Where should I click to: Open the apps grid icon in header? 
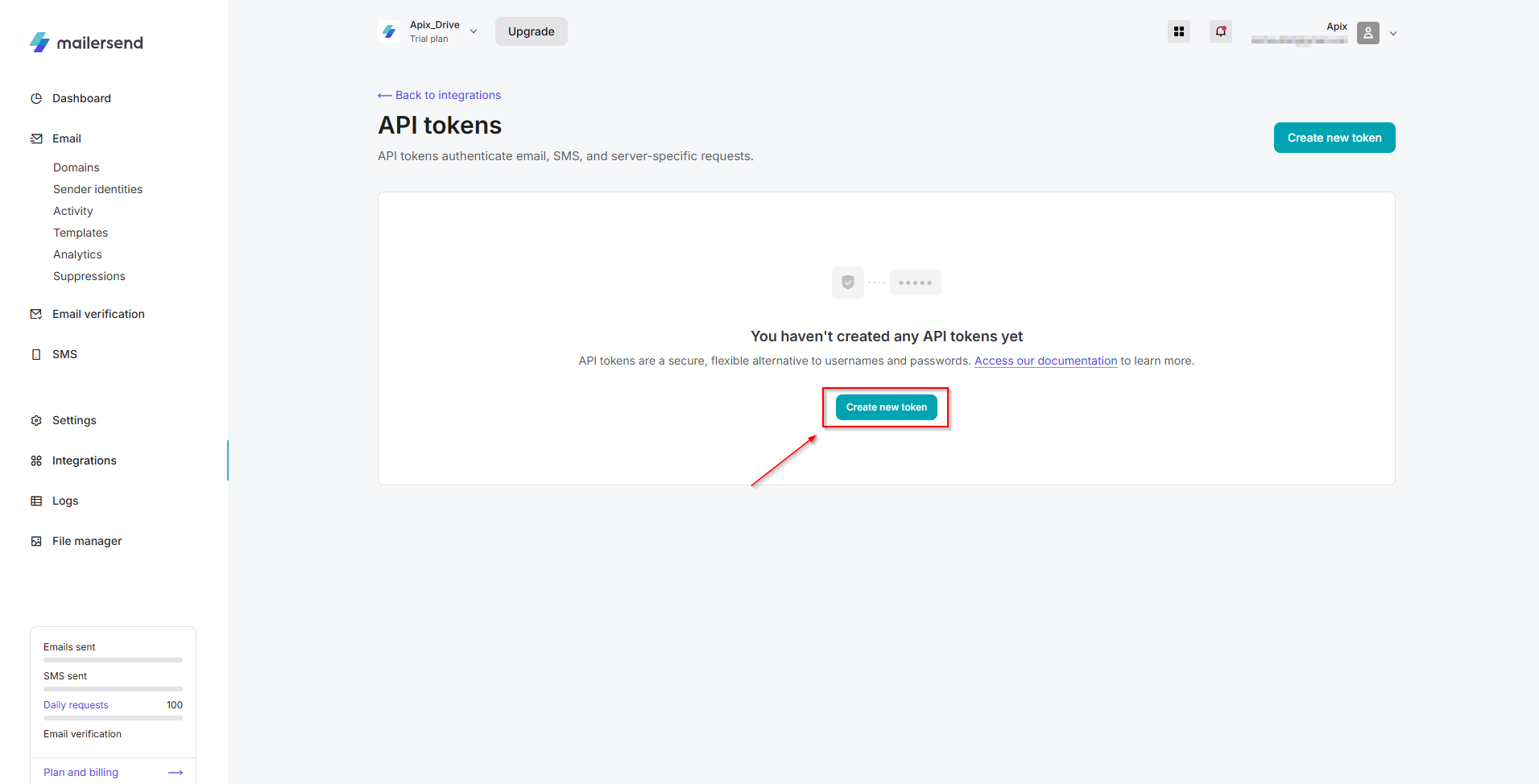coord(1179,31)
